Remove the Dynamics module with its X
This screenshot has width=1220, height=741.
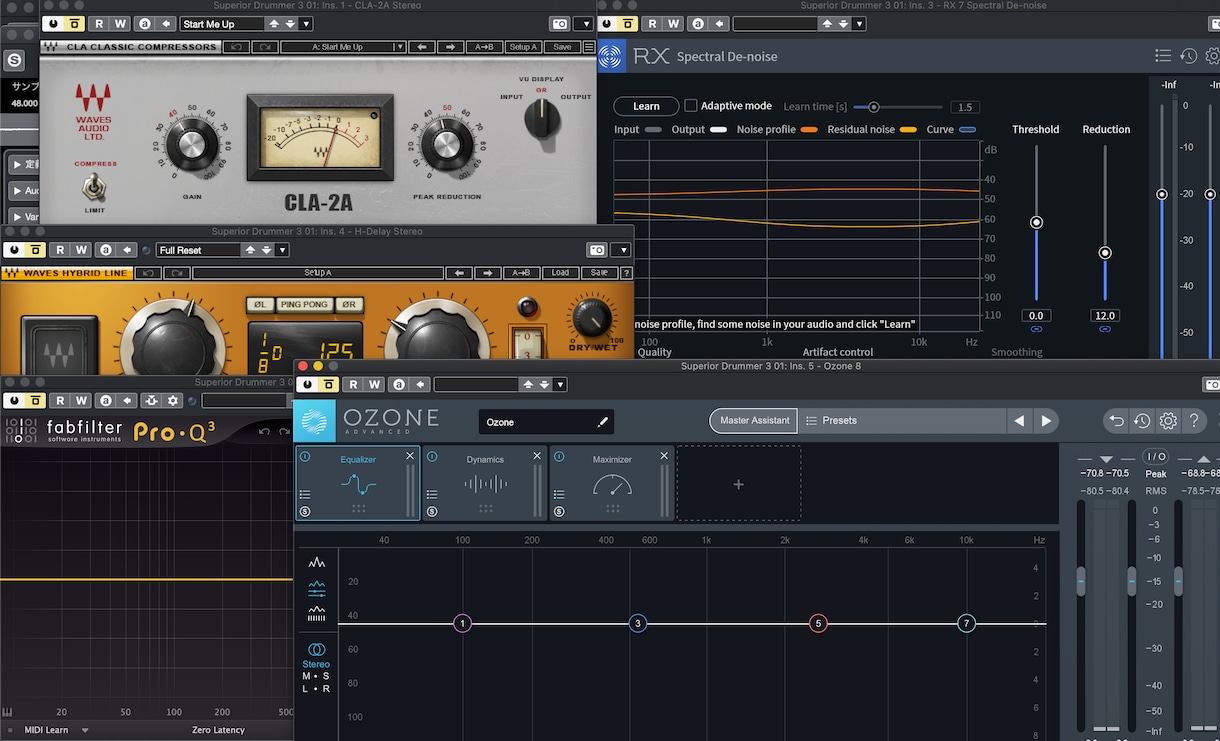tap(537, 456)
